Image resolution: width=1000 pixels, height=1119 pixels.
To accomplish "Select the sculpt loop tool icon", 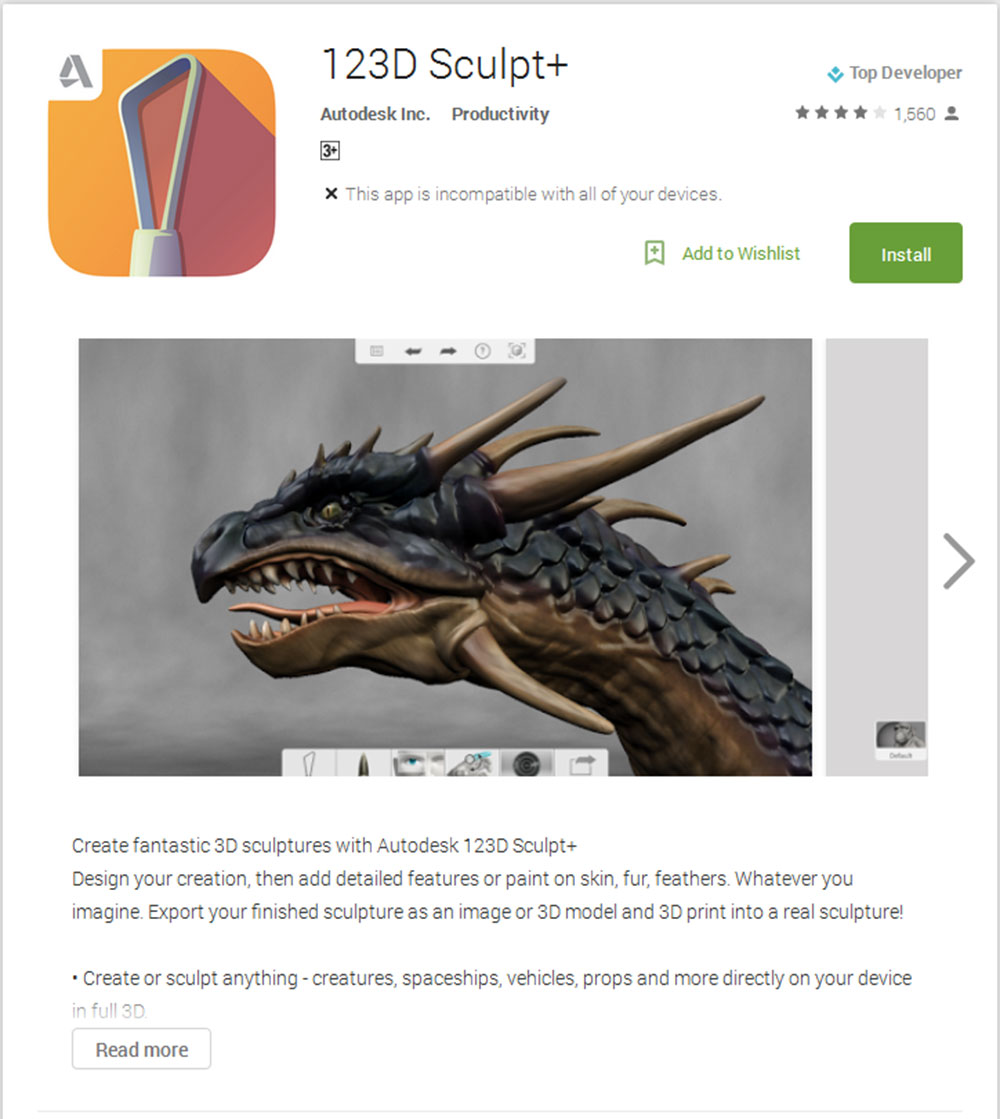I will coord(309,764).
